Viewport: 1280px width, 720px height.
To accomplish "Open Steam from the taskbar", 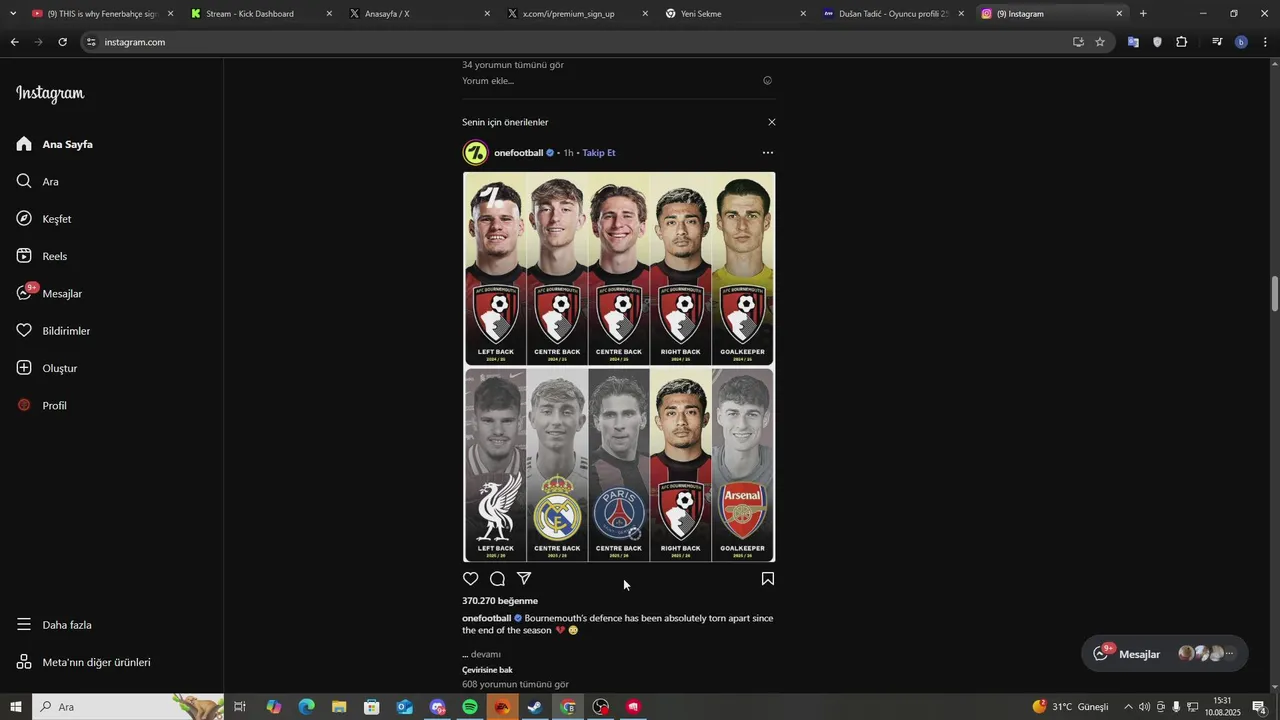I will [535, 707].
